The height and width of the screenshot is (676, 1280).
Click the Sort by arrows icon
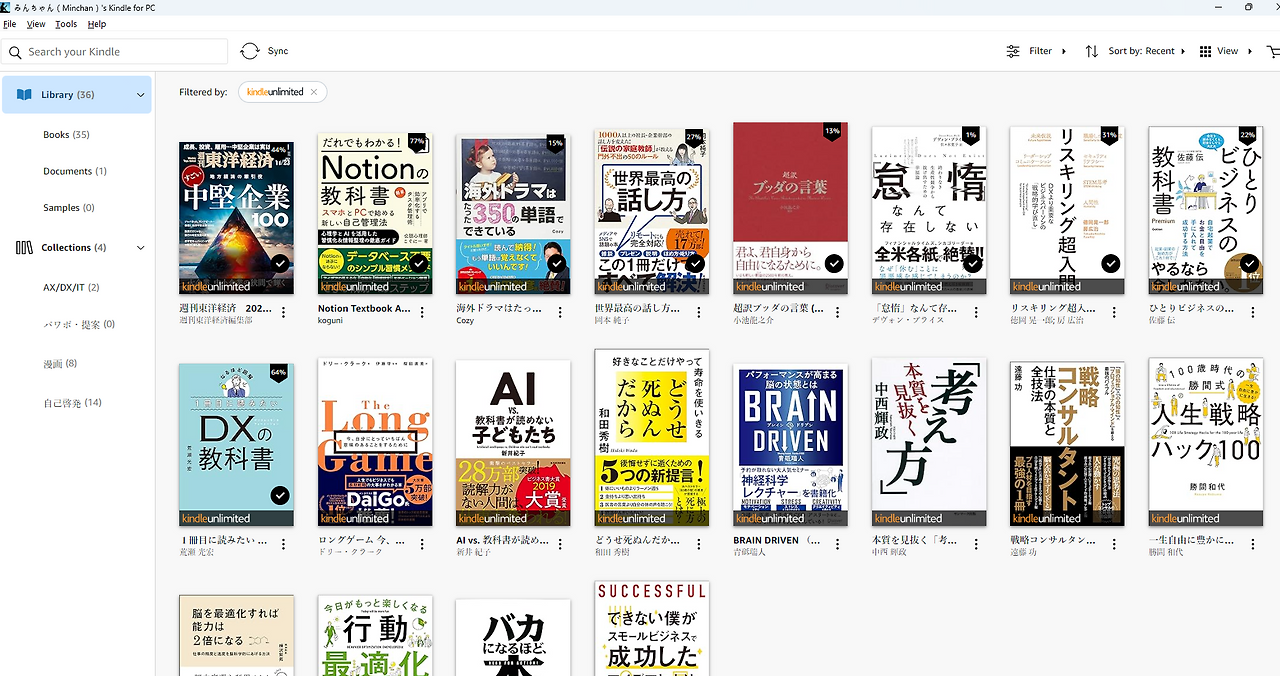[1091, 51]
